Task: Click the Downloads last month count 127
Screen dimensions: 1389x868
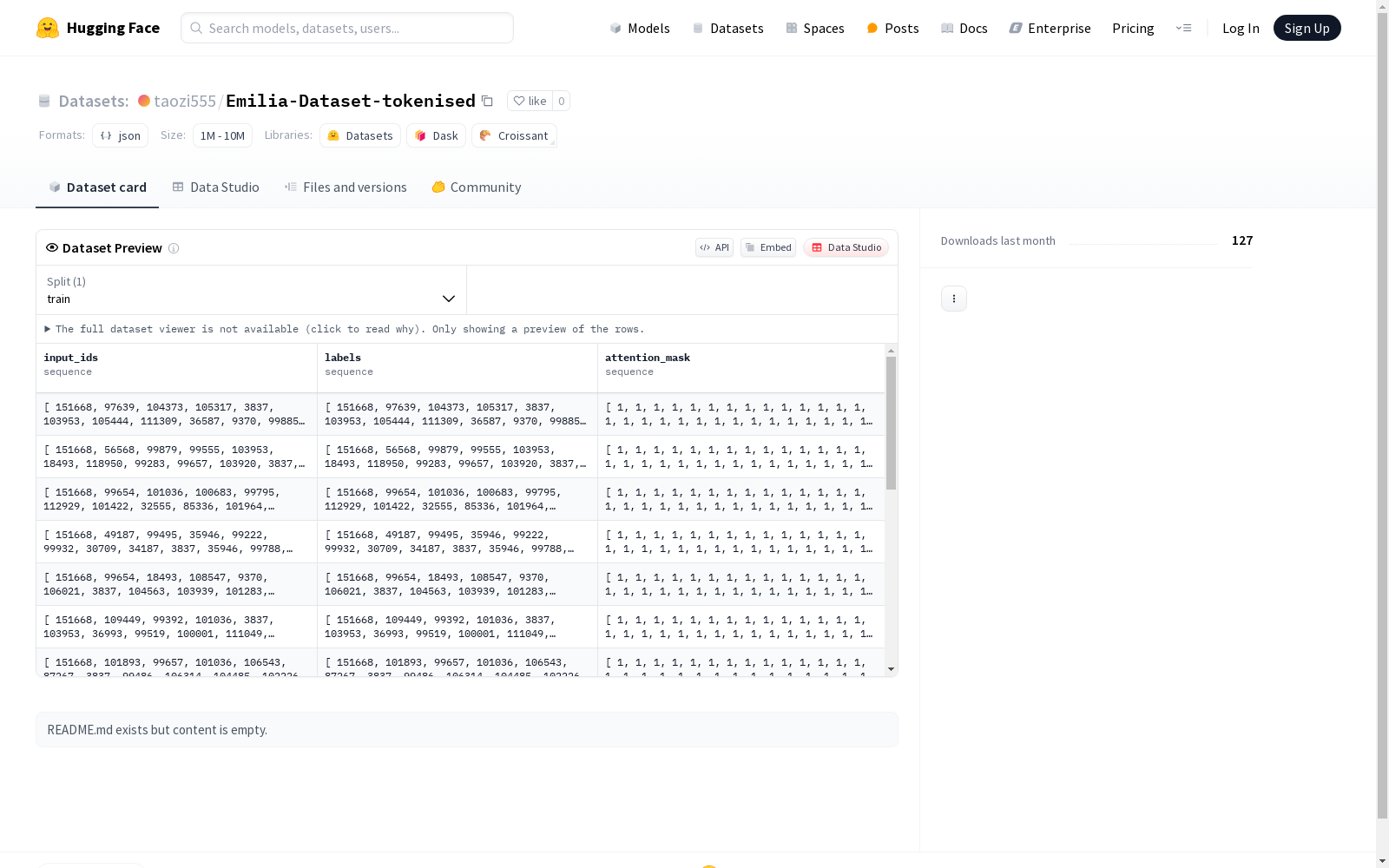Action: 1242,240
